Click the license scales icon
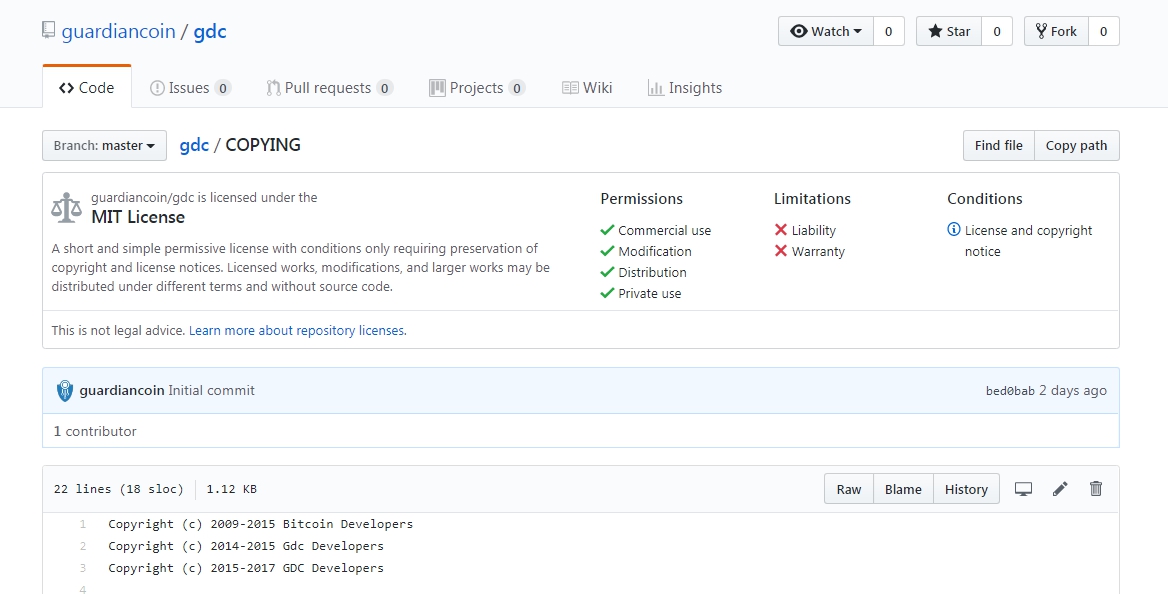1168x594 pixels. point(66,208)
